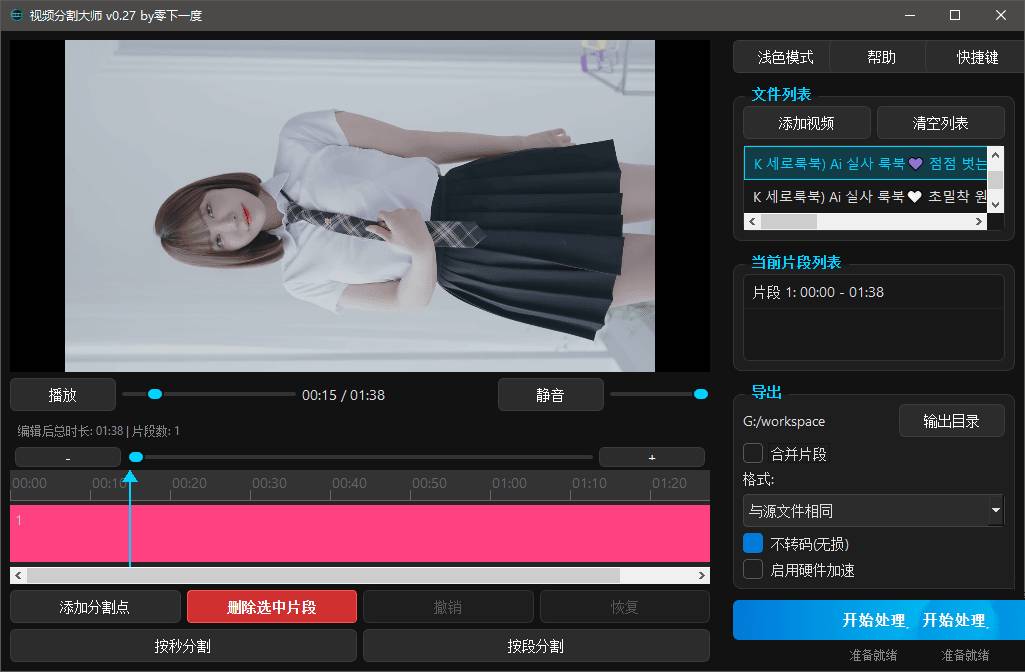Delete selected segment via 删除选中片段
Image resolution: width=1025 pixels, height=672 pixels.
point(271,606)
